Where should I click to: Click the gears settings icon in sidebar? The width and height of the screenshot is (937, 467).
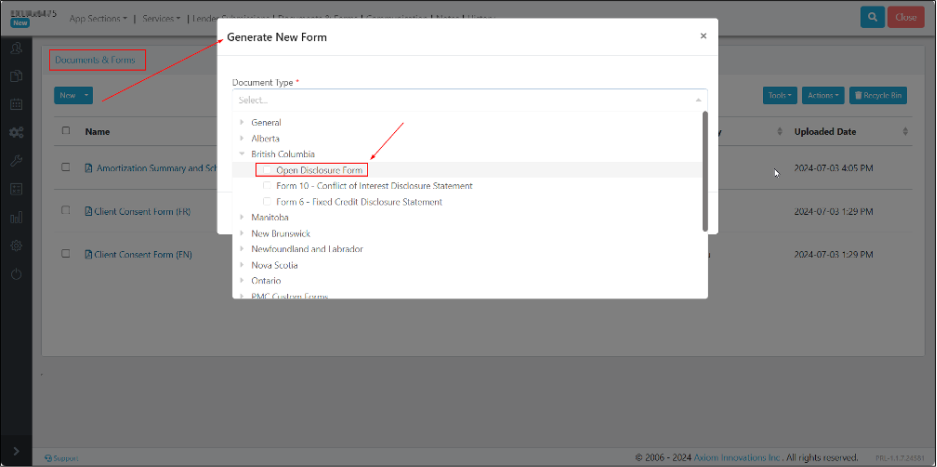[16, 133]
